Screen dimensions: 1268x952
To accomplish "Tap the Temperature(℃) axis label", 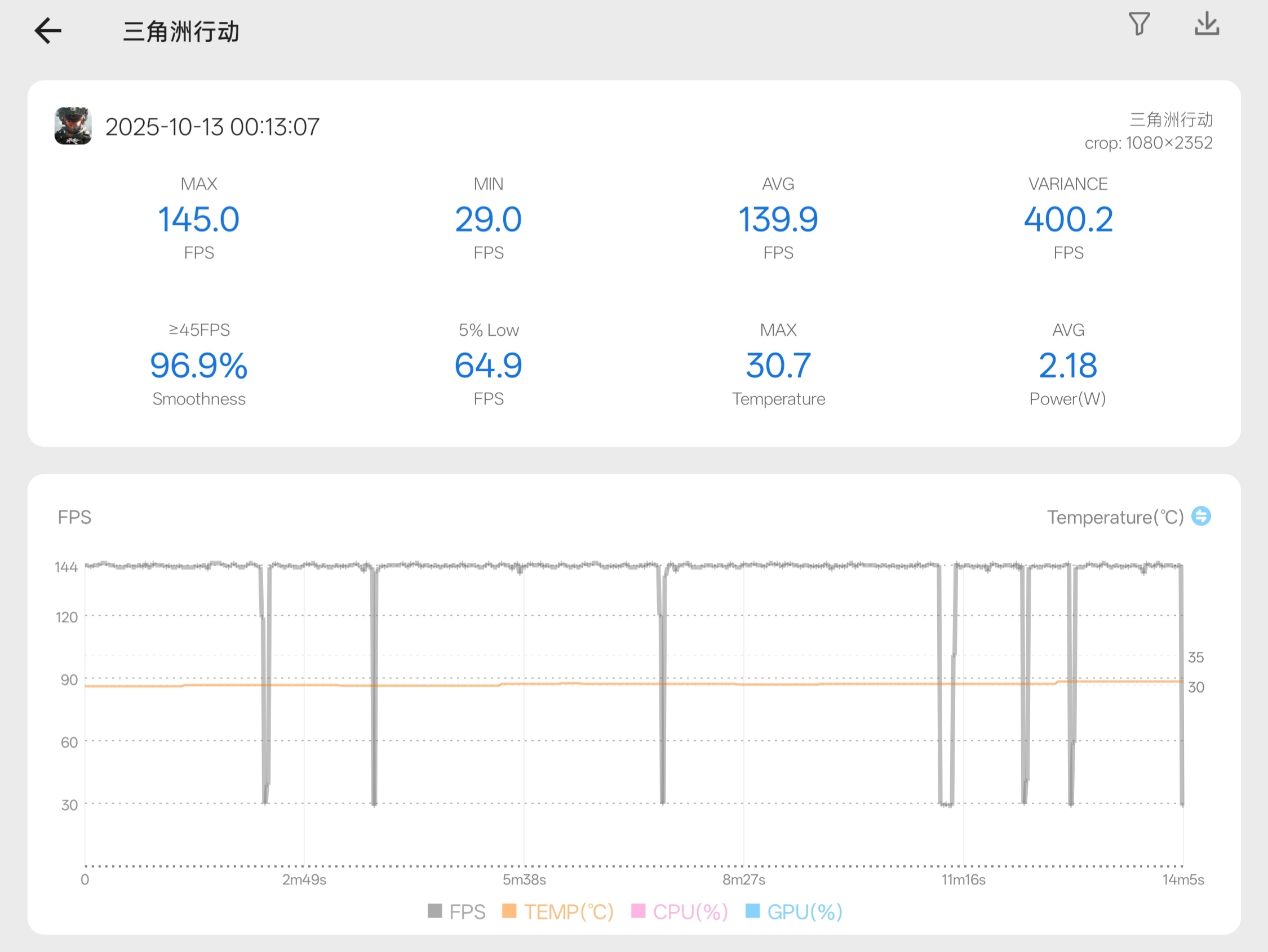I will click(x=1115, y=517).
